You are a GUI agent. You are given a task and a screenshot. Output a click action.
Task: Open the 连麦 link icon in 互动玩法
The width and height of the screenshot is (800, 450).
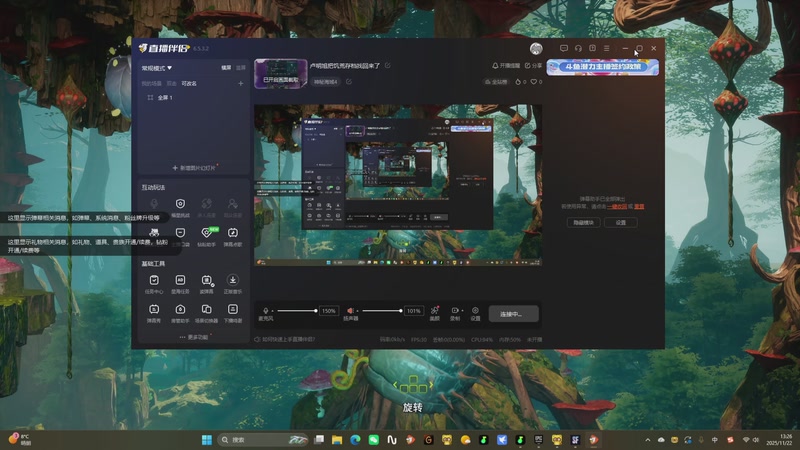point(207,204)
